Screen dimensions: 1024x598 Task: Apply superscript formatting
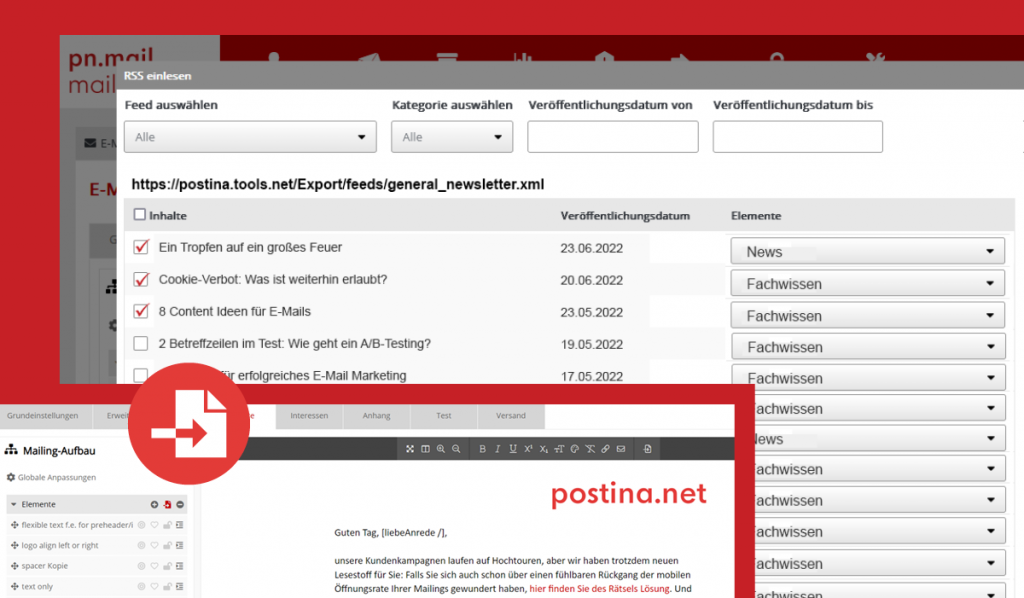coord(528,449)
